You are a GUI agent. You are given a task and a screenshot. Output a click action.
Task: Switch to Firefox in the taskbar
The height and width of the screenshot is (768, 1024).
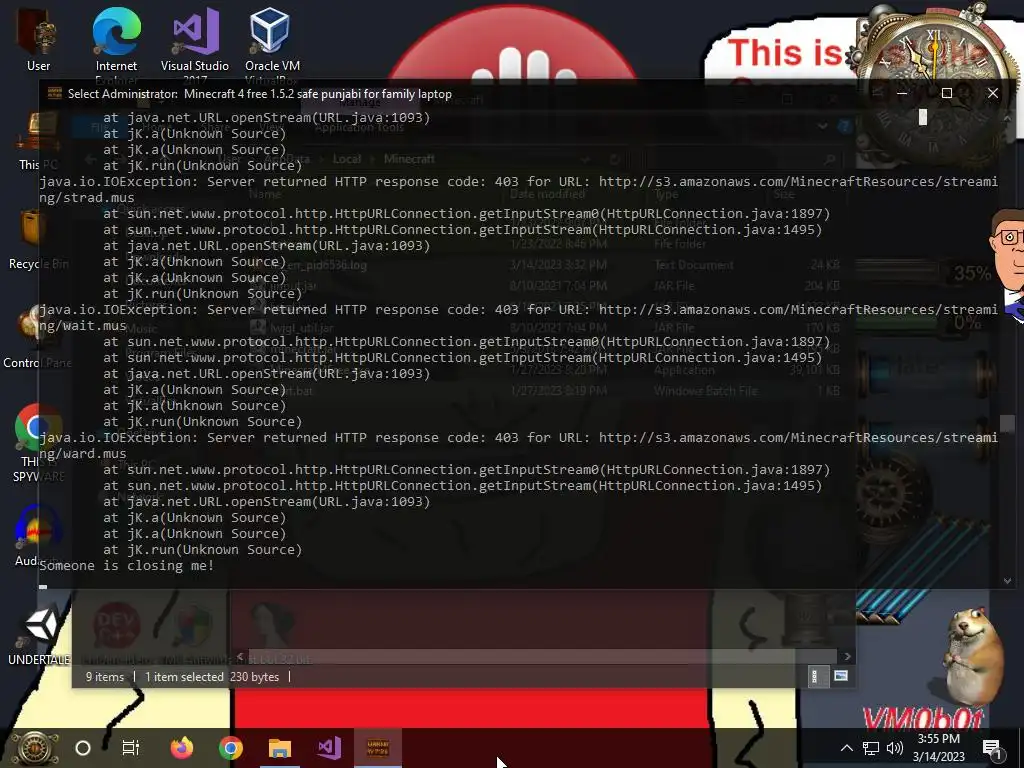coord(182,748)
